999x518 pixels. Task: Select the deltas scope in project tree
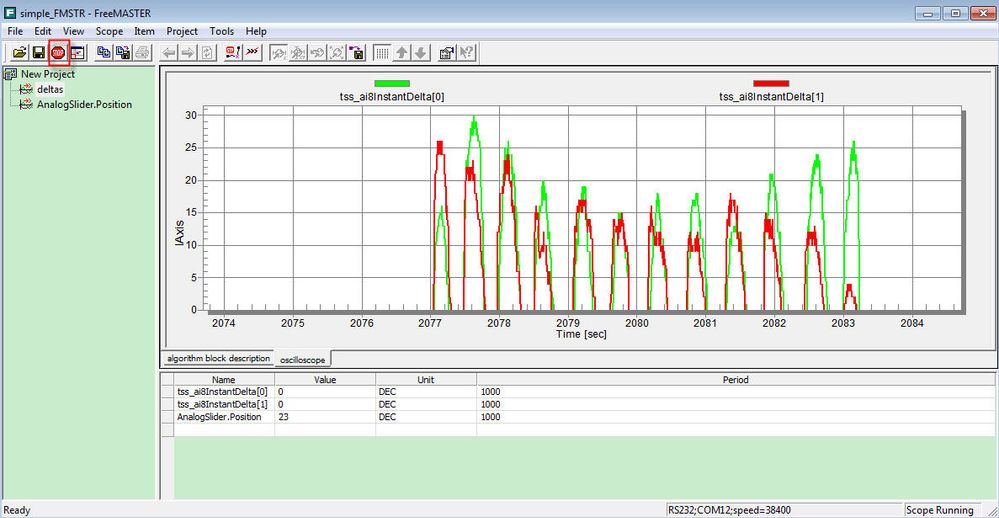click(x=50, y=89)
